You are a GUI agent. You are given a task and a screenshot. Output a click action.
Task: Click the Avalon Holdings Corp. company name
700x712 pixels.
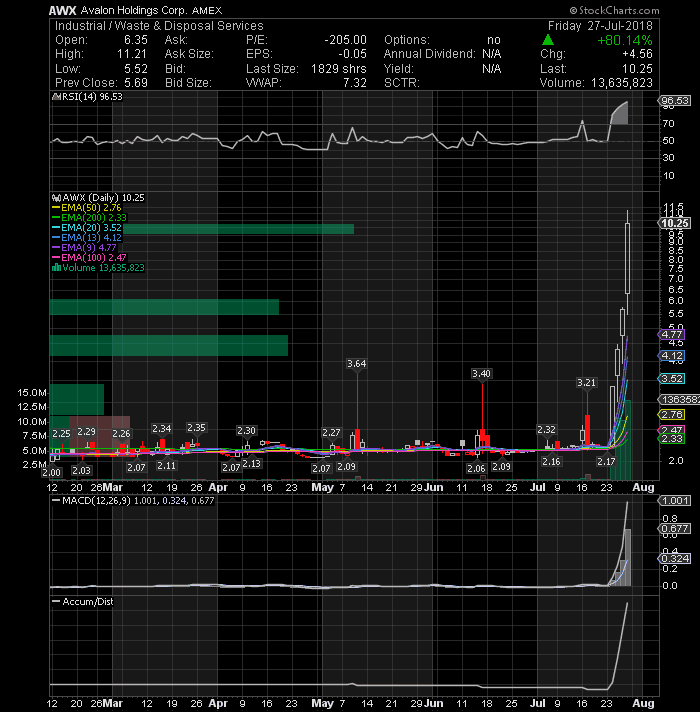[x=134, y=10]
